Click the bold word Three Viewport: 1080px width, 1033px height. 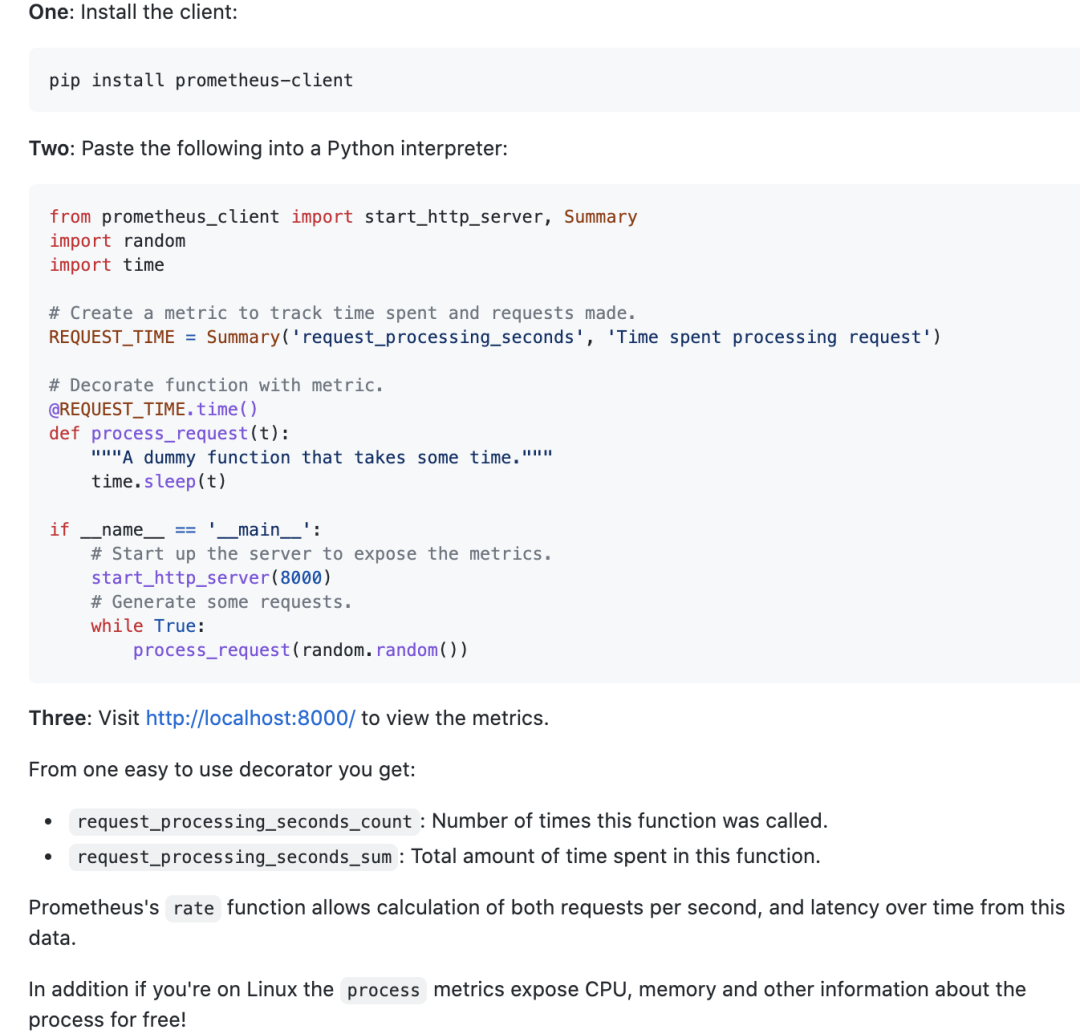[x=58, y=718]
